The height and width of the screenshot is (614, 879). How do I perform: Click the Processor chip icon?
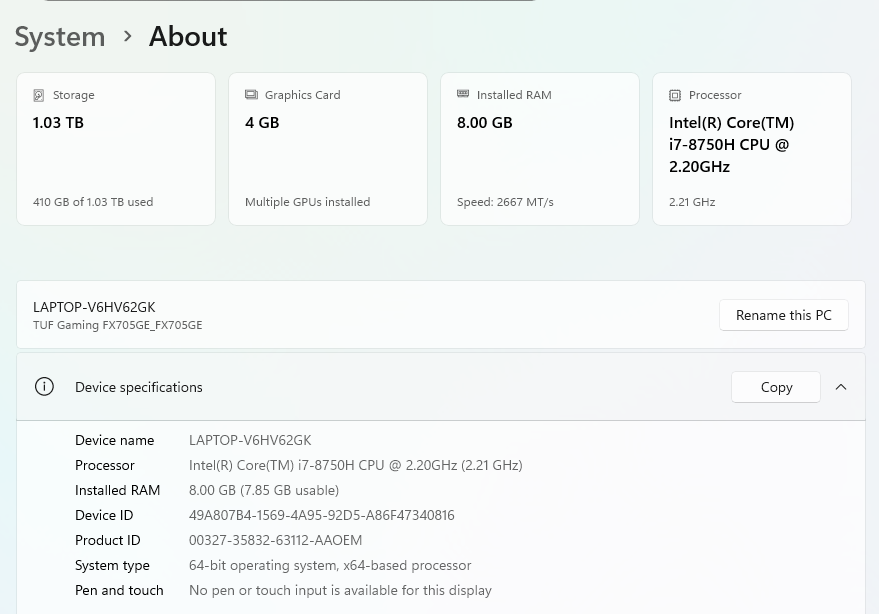pyautogui.click(x=675, y=95)
